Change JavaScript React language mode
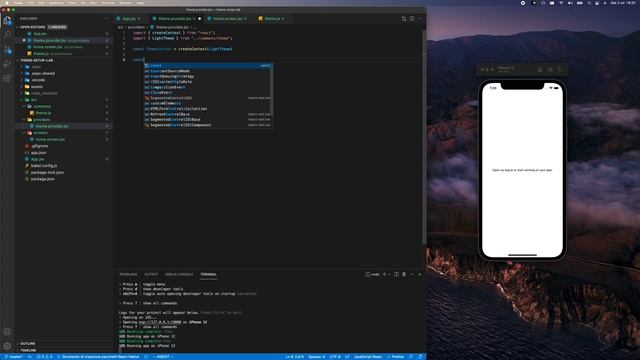Viewport: 640px width, 360px height. [x=368, y=357]
